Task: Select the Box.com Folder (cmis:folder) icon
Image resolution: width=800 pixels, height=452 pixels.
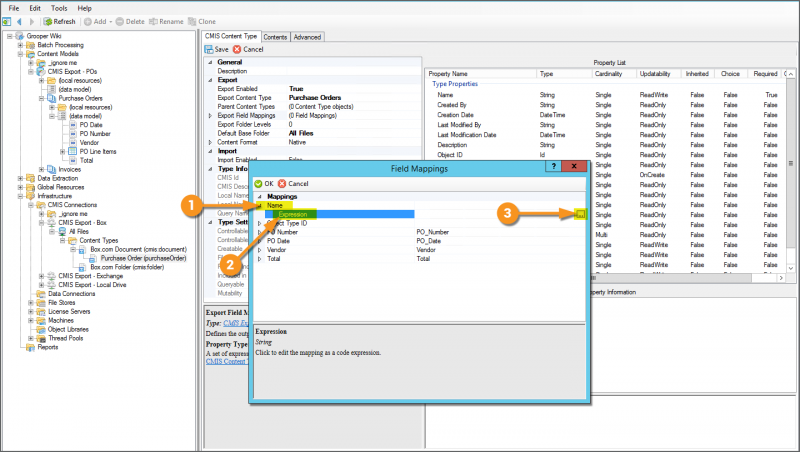Action: click(83, 267)
